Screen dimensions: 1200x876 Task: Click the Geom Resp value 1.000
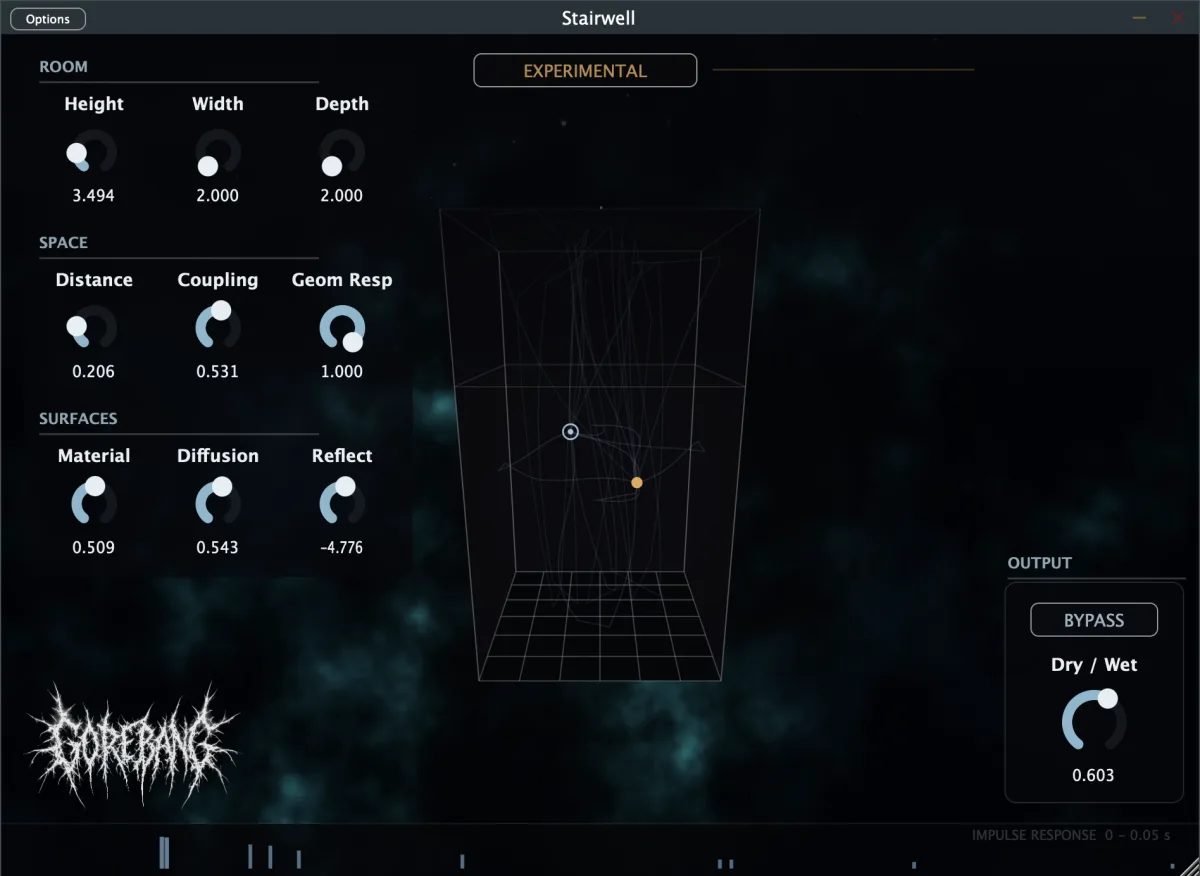342,372
